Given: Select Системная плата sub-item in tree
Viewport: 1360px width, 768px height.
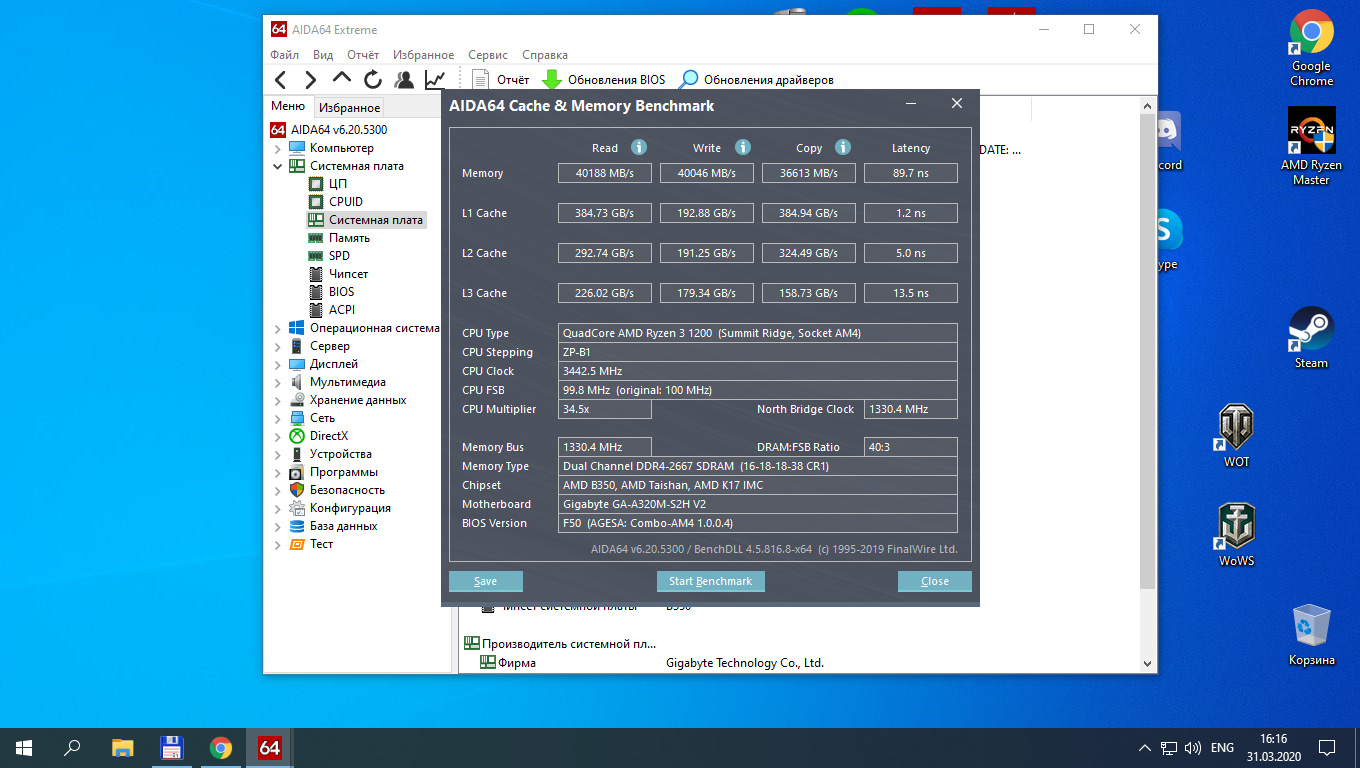Looking at the screenshot, I should [366, 220].
